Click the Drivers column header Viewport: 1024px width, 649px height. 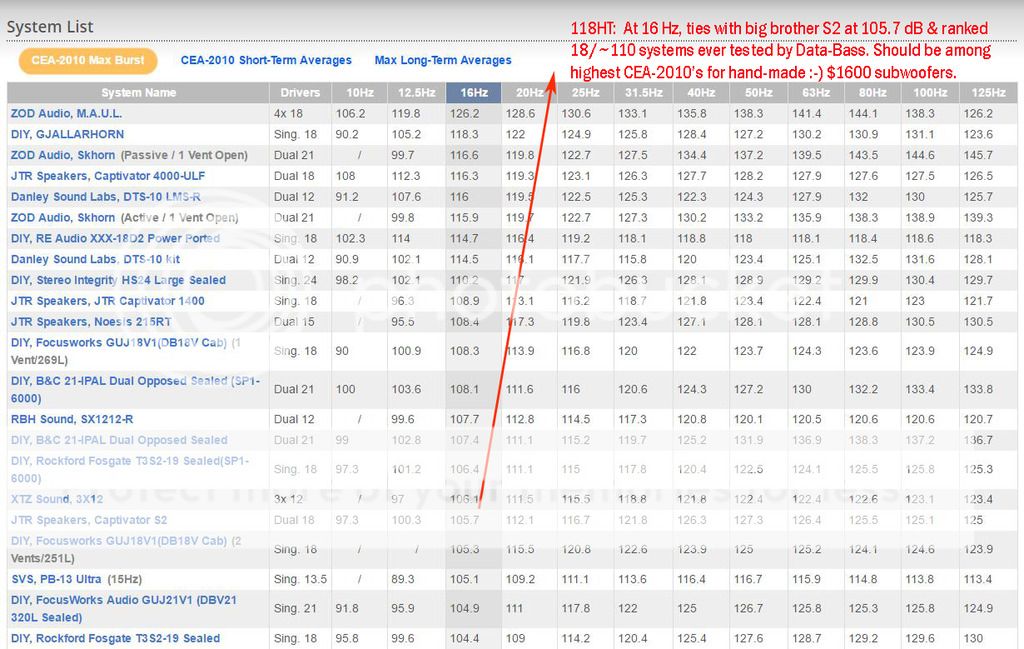tap(300, 92)
